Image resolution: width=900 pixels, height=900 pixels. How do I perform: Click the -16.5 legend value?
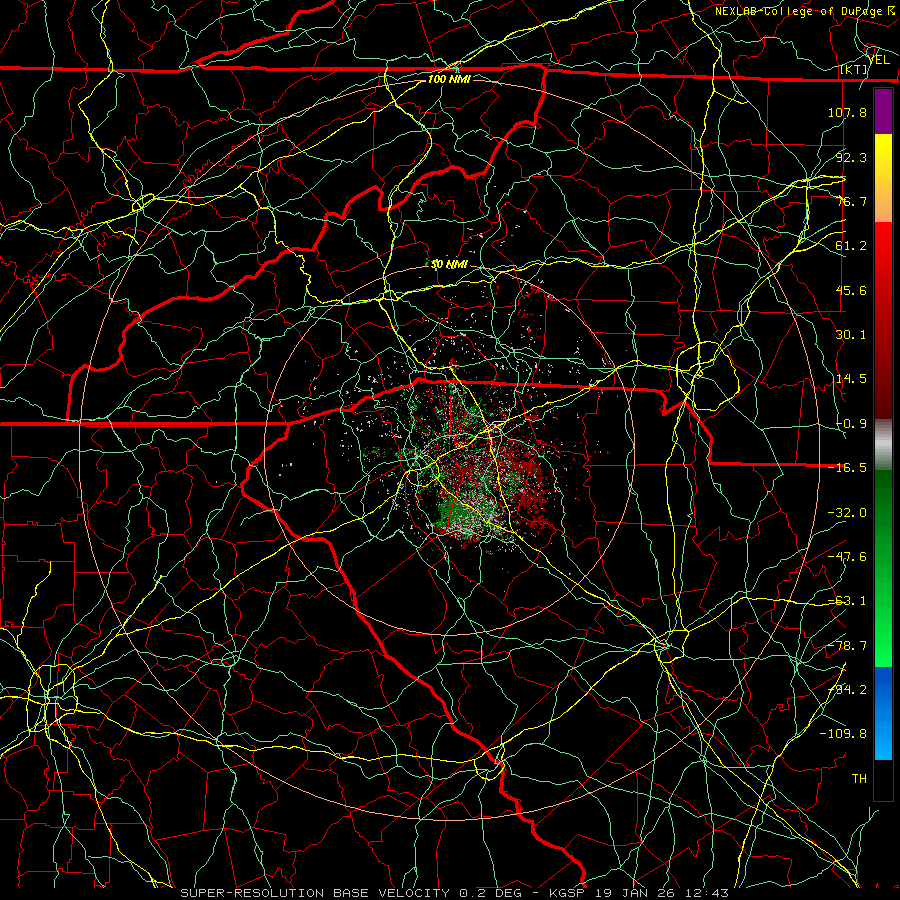[x=847, y=468]
